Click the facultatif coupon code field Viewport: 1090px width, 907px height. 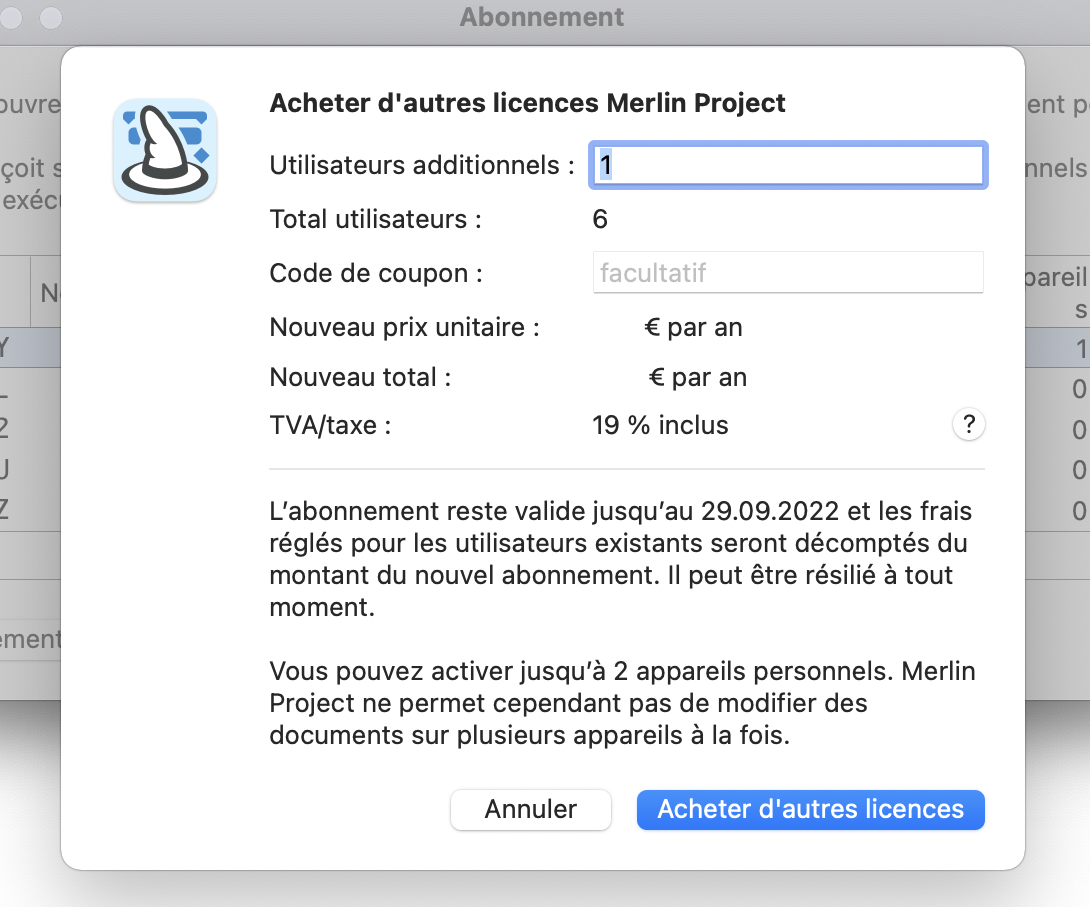(x=788, y=271)
